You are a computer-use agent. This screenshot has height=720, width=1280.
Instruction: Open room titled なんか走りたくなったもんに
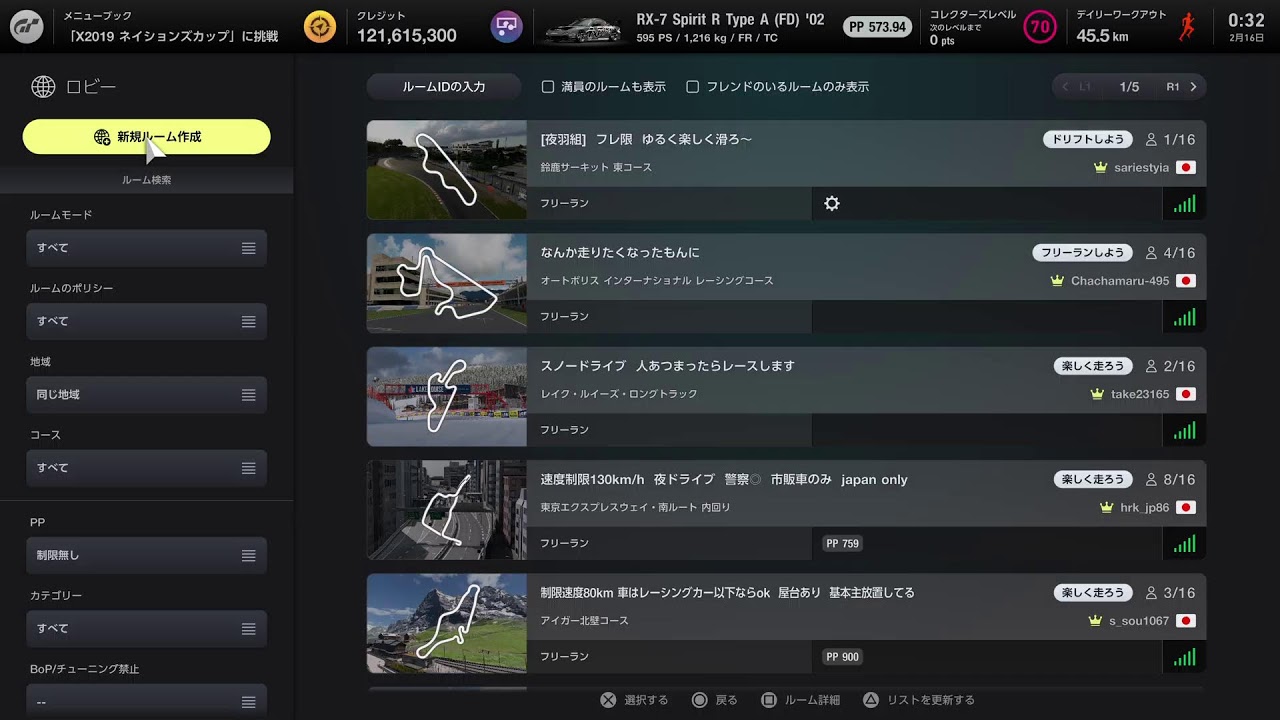tap(620, 253)
